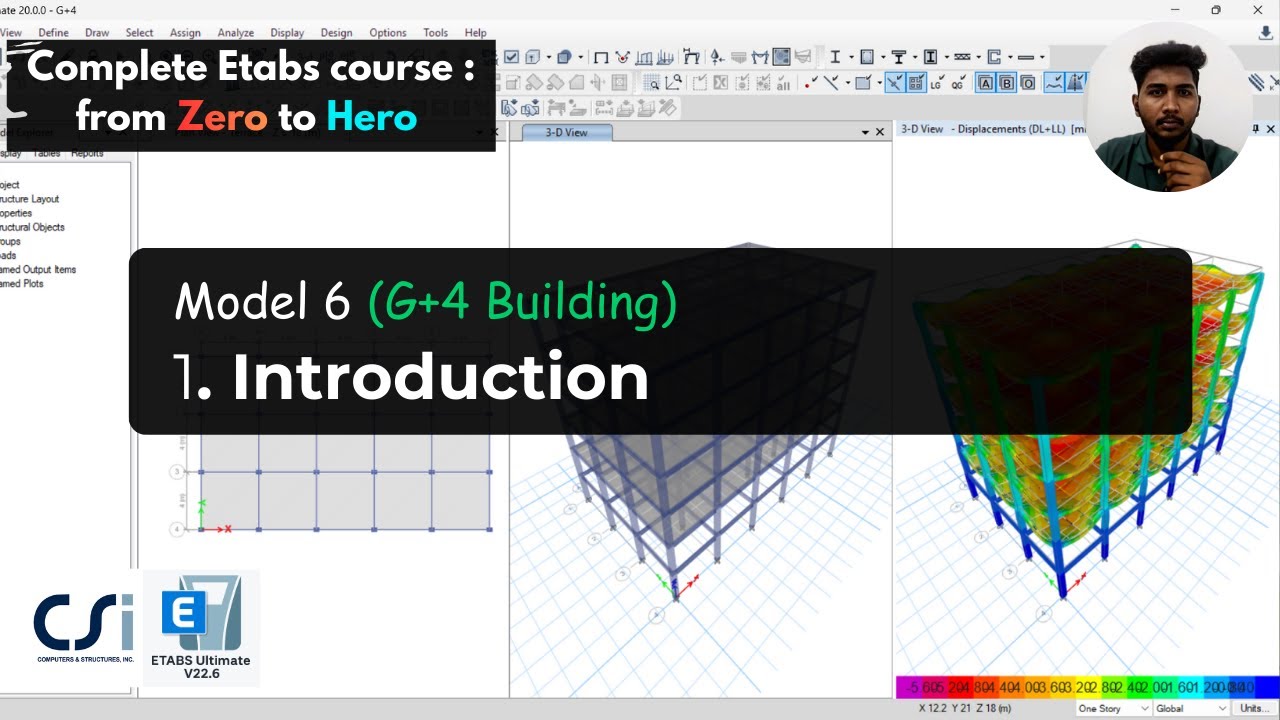Open the Assign menu
Viewport: 1280px width, 720px height.
(185, 32)
